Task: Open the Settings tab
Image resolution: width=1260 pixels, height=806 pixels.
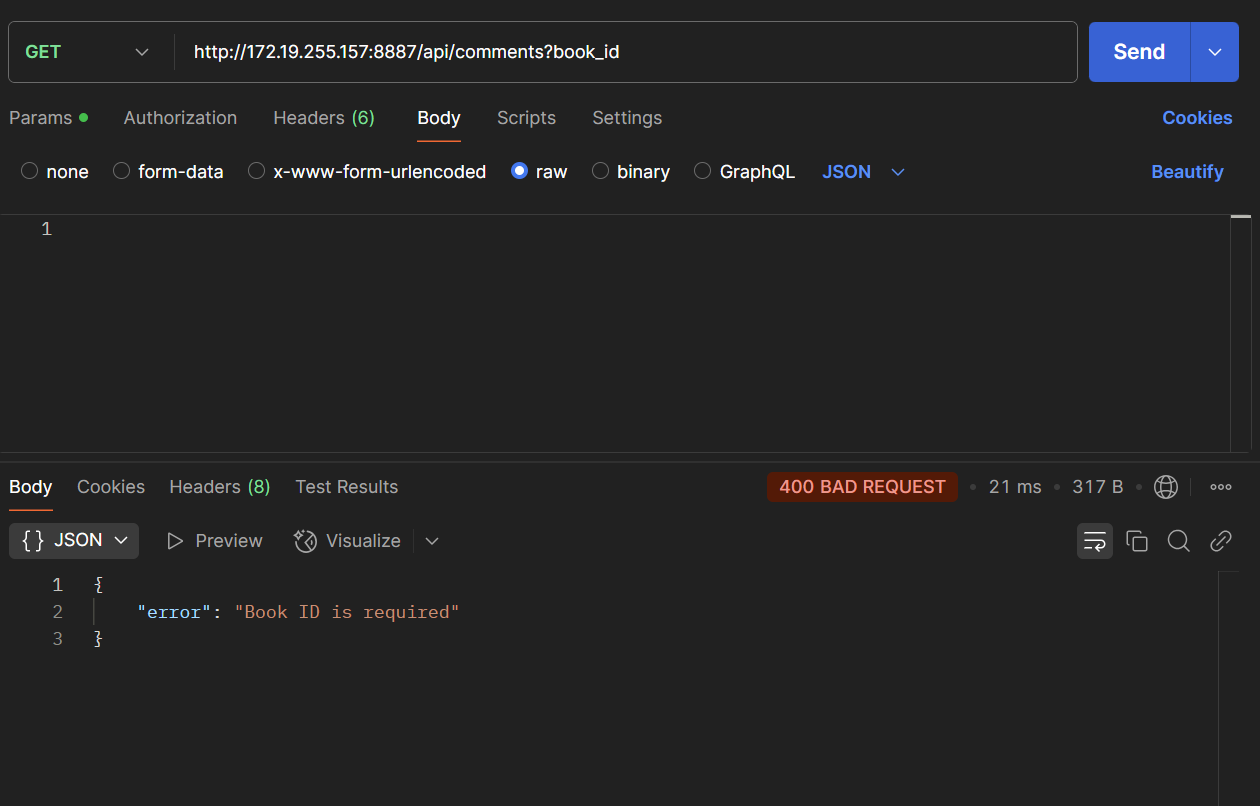Action: [627, 118]
